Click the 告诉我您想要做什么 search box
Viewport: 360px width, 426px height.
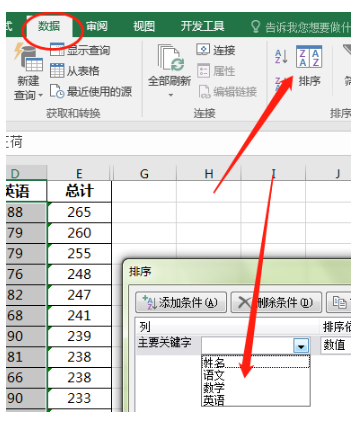[x=300, y=27]
